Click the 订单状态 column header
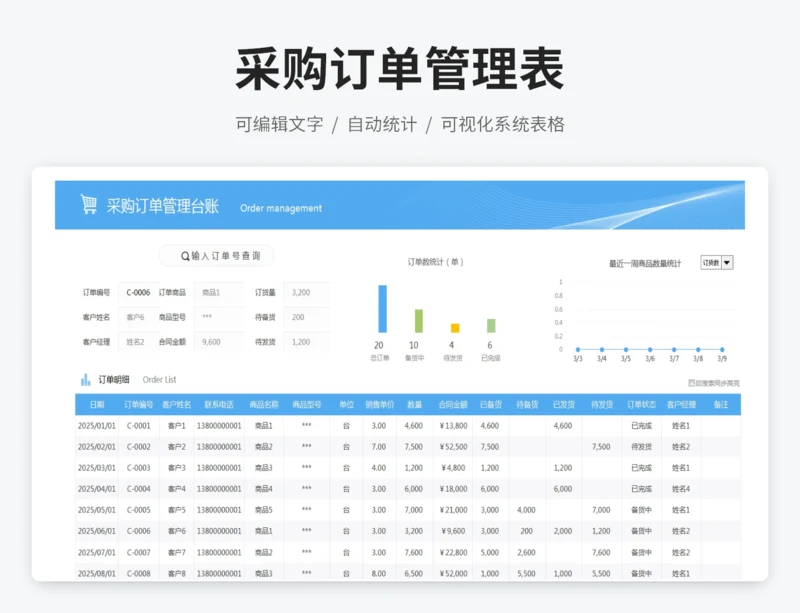The width and height of the screenshot is (800, 613). [641, 405]
